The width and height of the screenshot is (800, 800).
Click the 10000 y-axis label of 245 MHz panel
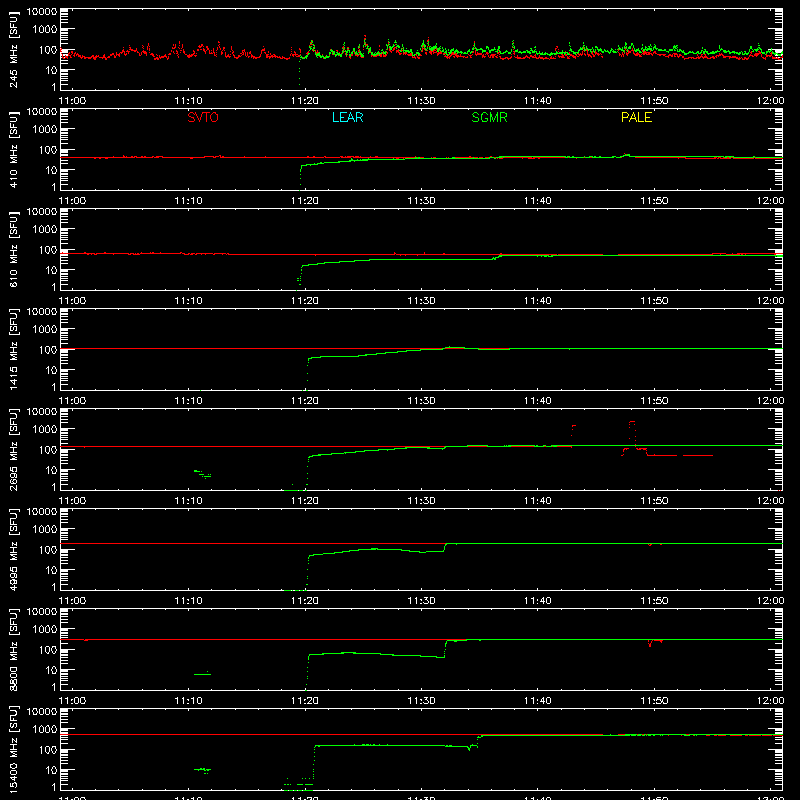tap(42, 12)
